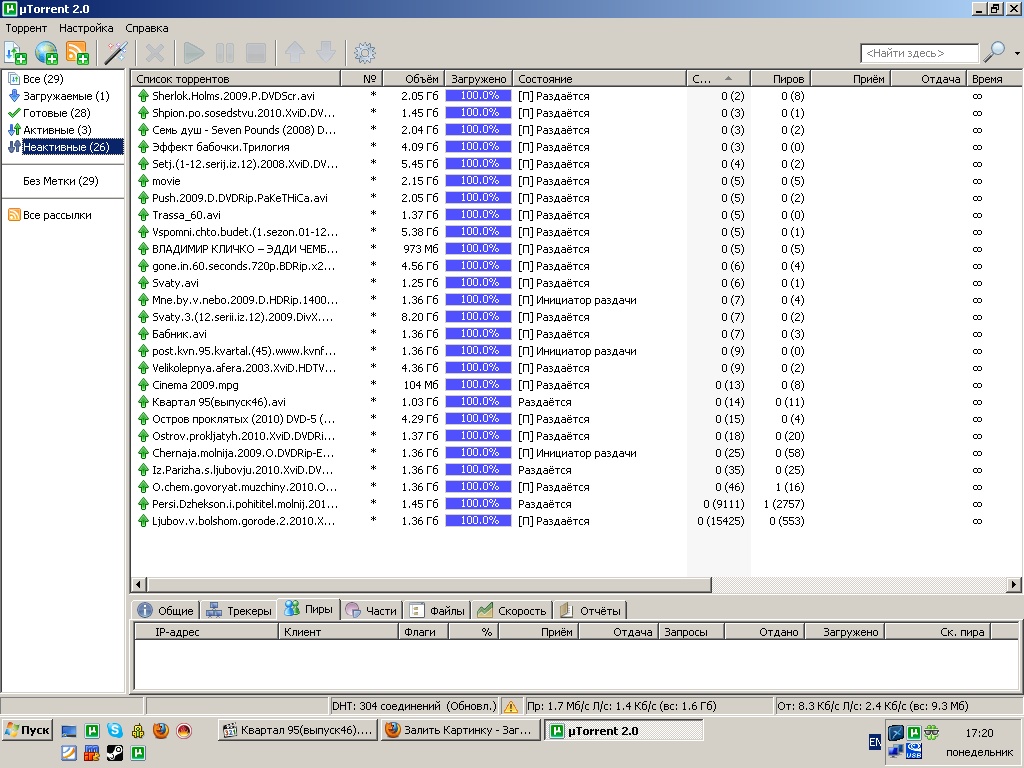The width and height of the screenshot is (1024, 768).
Task: Select 'Все (29)' in the sidebar
Action: click(43, 79)
